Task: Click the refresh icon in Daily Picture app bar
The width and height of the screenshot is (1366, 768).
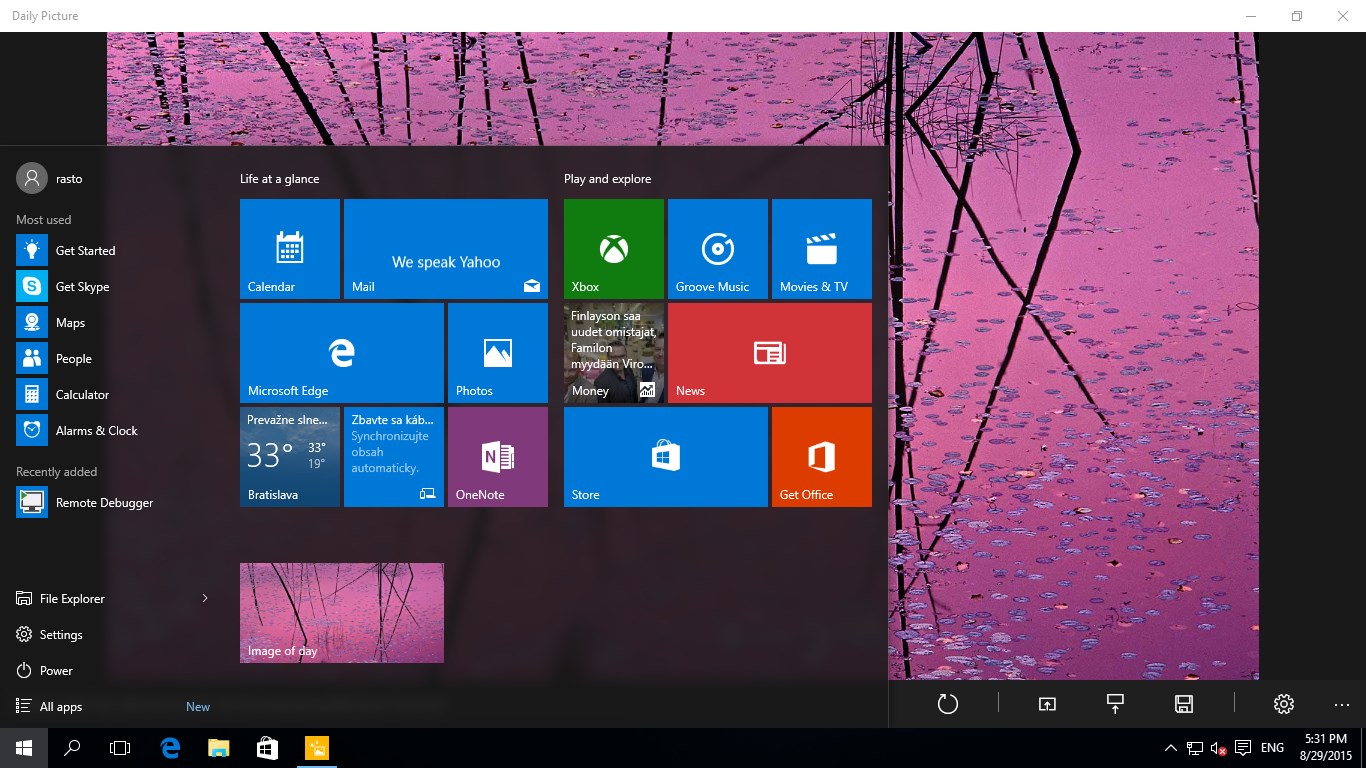Action: pos(948,704)
